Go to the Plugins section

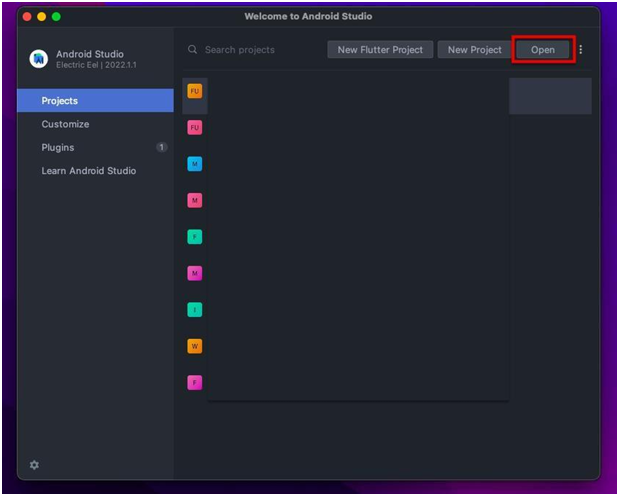[x=58, y=147]
